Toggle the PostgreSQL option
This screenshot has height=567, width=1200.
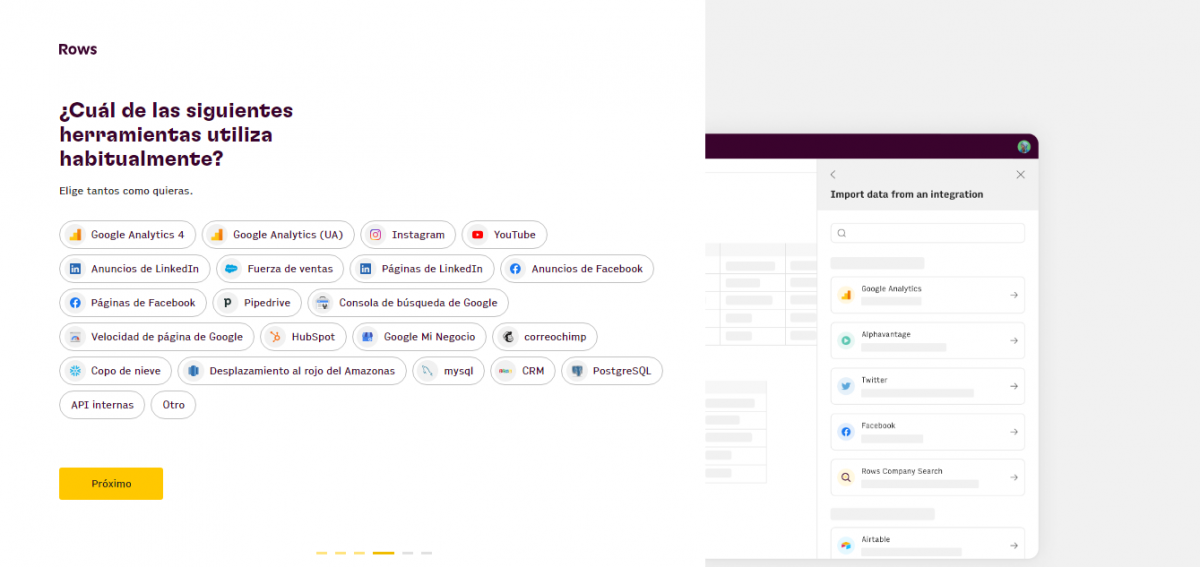(x=611, y=371)
